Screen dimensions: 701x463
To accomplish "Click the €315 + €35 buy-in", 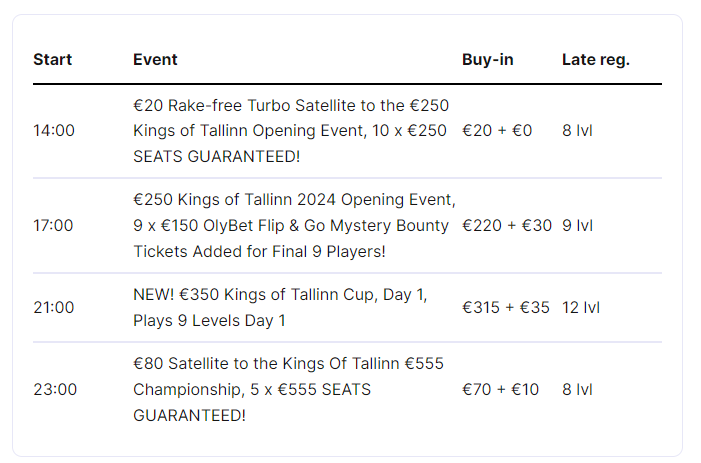I will (505, 308).
